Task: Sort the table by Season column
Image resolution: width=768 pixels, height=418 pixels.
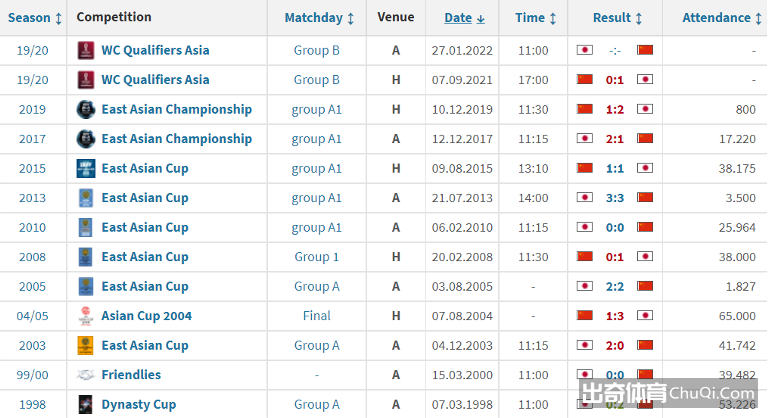Action: 35,18
